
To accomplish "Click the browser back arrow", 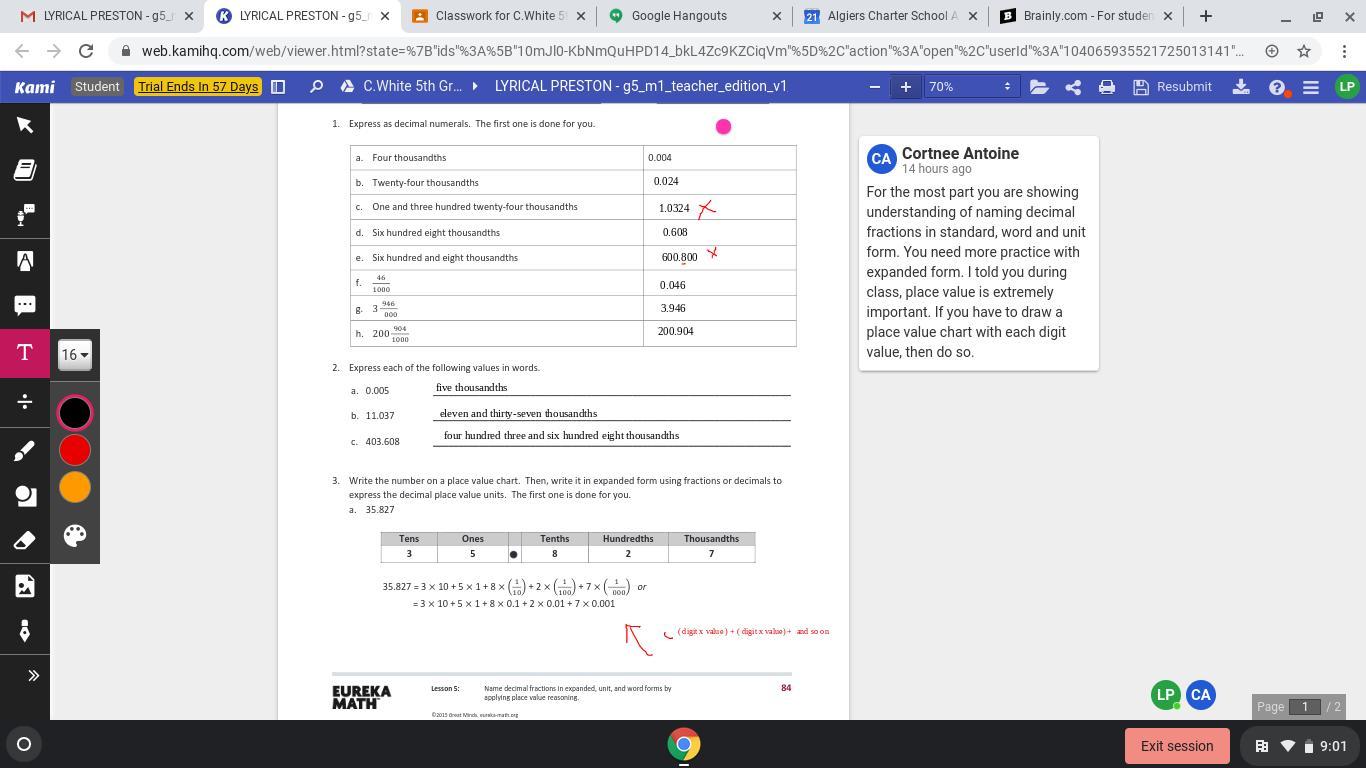I will [x=22, y=51].
